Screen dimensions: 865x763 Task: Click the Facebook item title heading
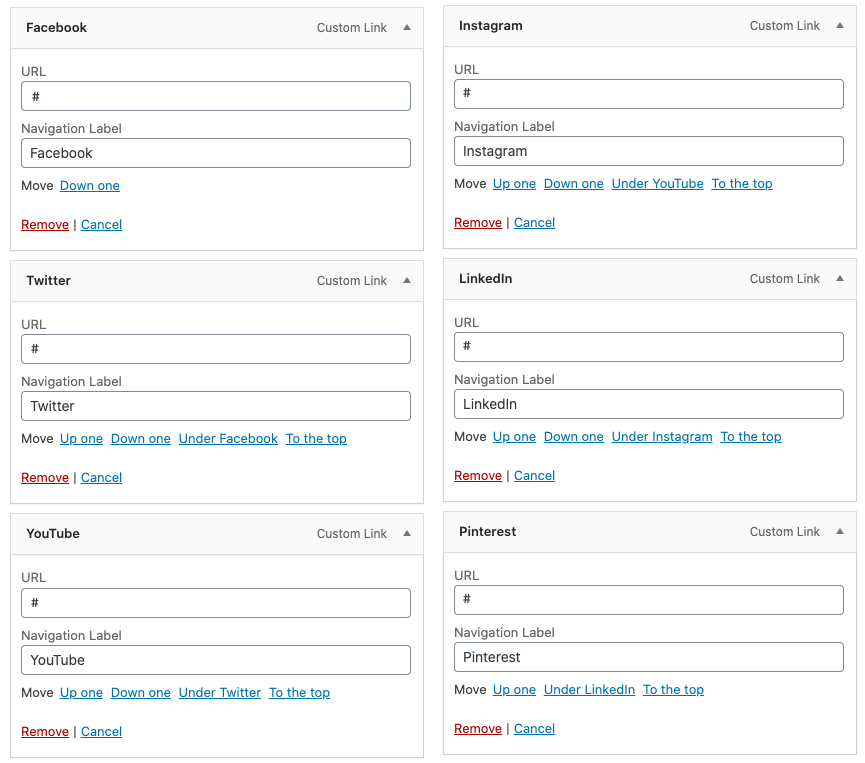pyautogui.click(x=56, y=28)
